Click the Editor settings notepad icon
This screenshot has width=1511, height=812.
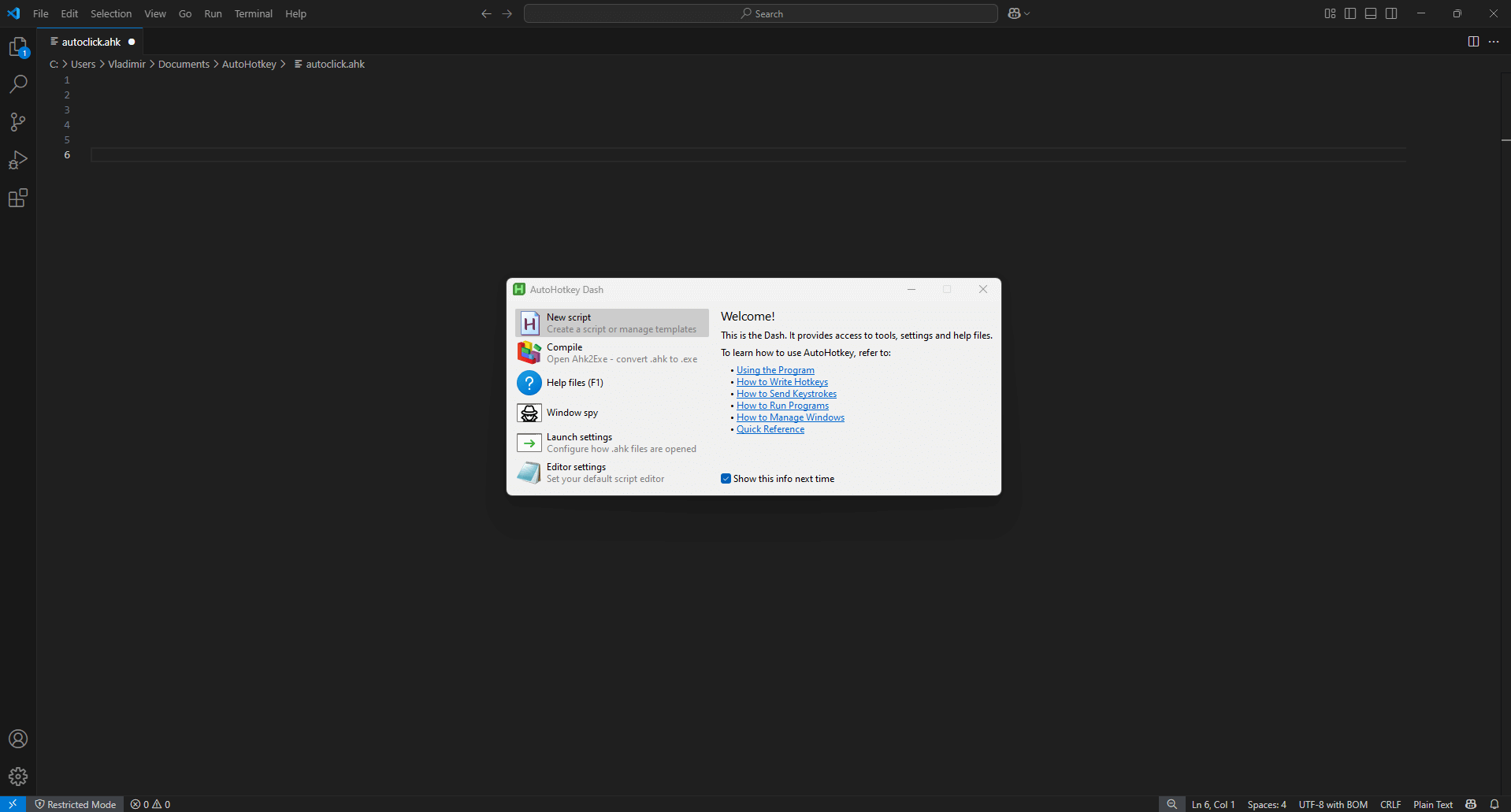click(529, 473)
